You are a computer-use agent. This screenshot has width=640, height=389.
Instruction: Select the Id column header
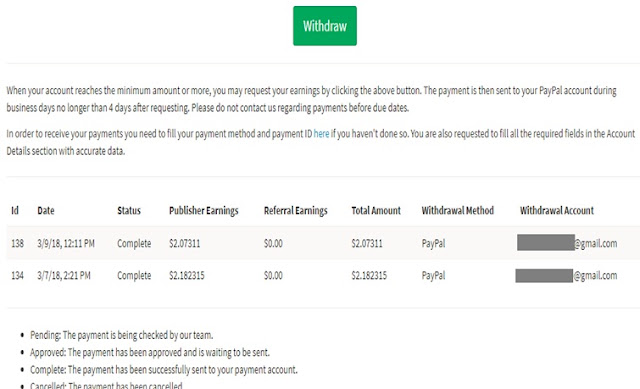tap(15, 211)
